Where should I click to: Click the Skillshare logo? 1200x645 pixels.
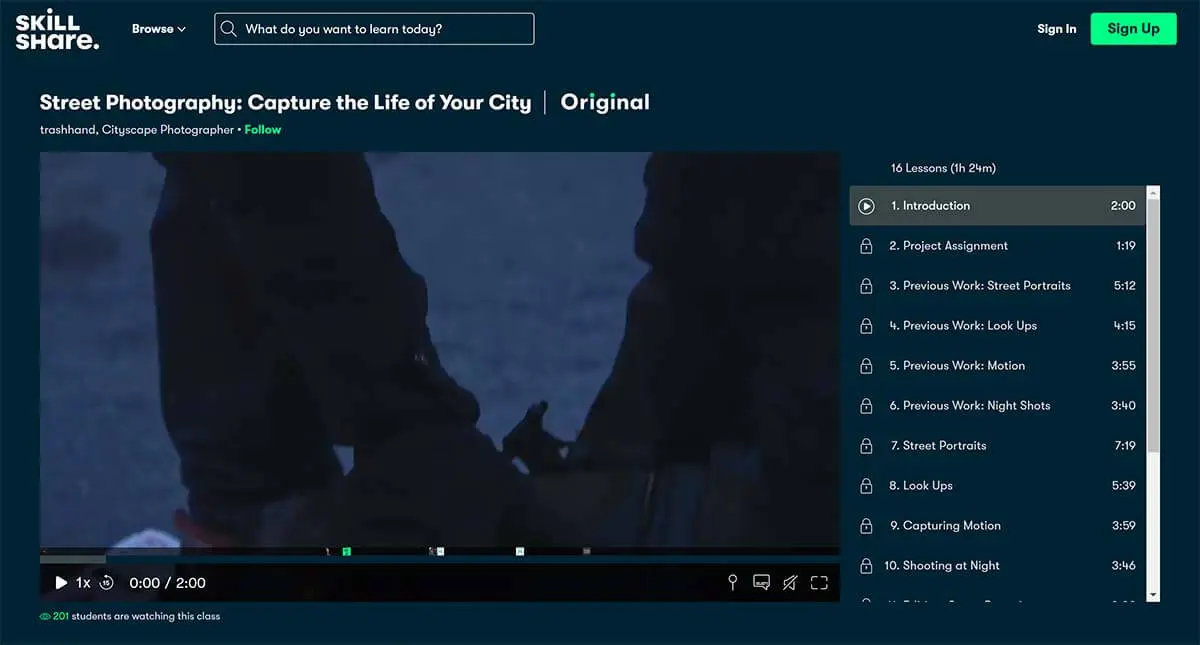point(57,29)
